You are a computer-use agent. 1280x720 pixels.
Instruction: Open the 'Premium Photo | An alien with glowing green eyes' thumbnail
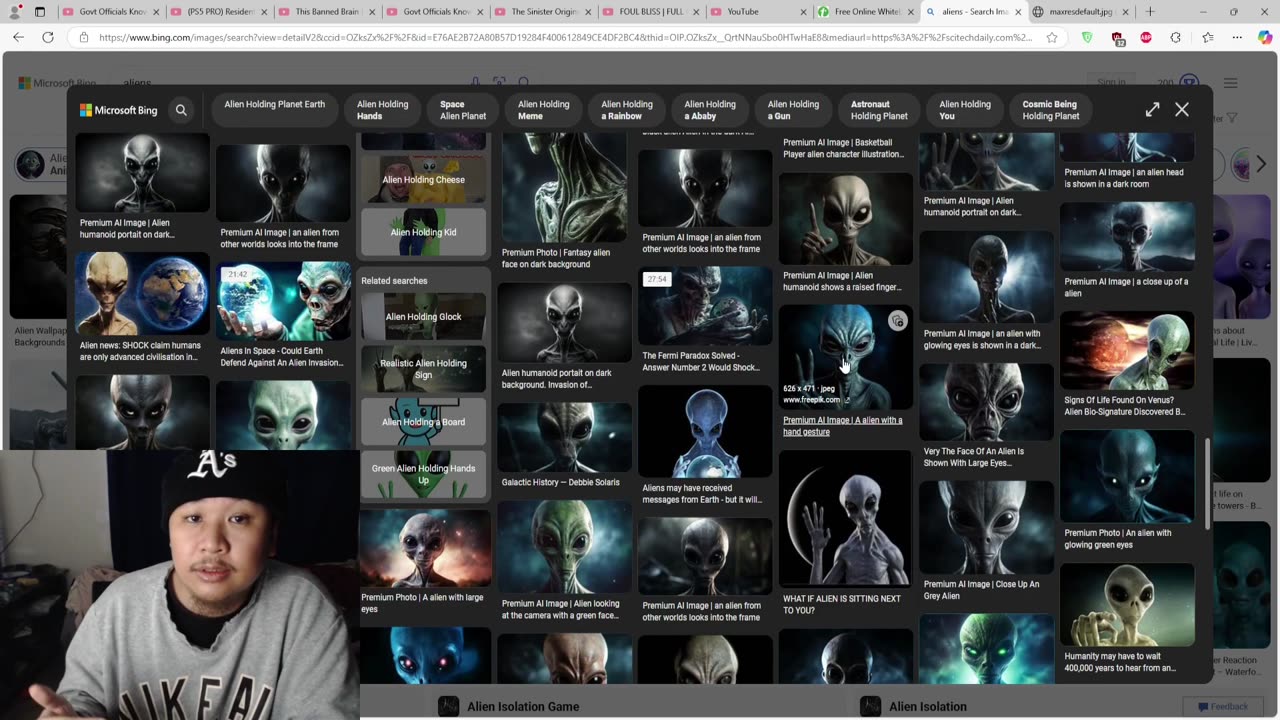click(1127, 476)
